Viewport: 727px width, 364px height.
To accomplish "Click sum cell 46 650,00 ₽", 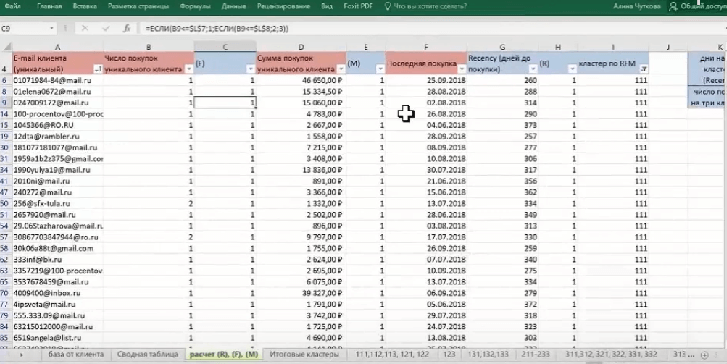I will (301, 80).
